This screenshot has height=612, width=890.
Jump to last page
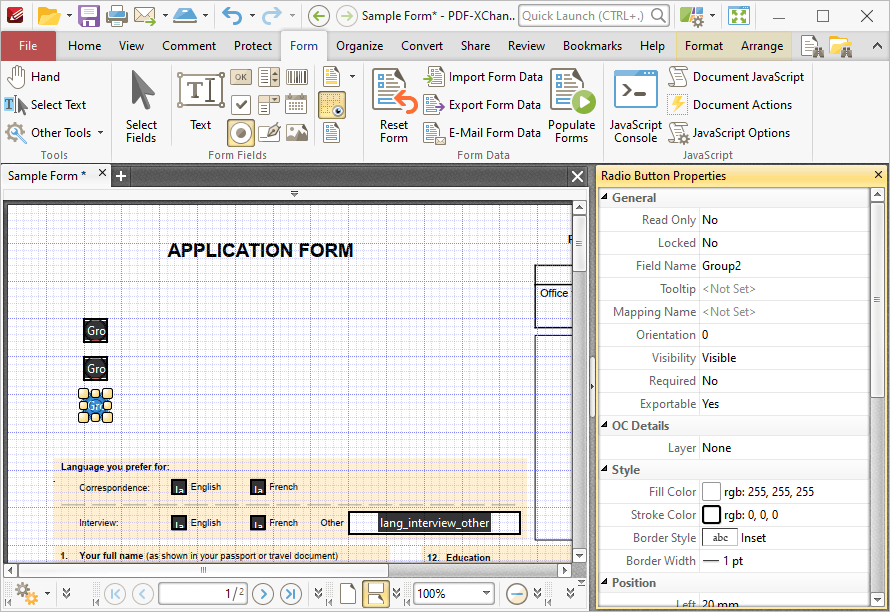tap(291, 594)
